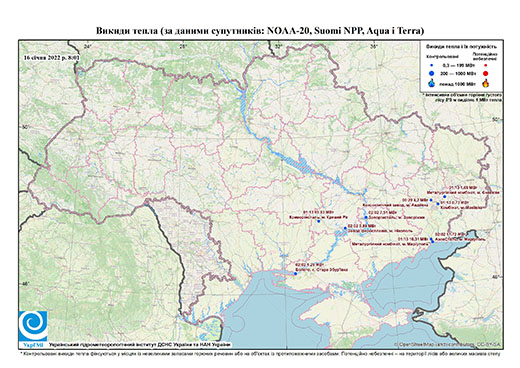Image resolution: width=520 pixels, height=368 pixels.
Task: Click the small red dot in legend
Action: click(x=486, y=66)
